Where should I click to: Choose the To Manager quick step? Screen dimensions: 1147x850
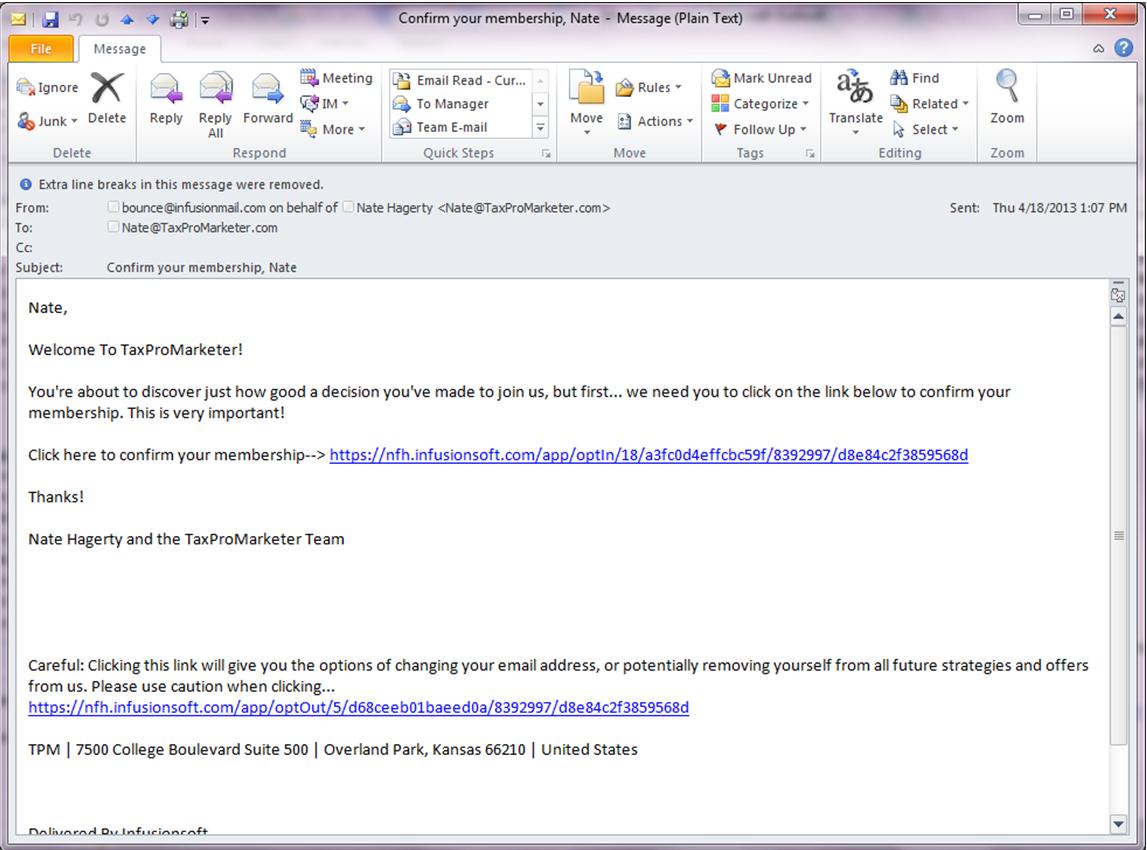tap(461, 104)
